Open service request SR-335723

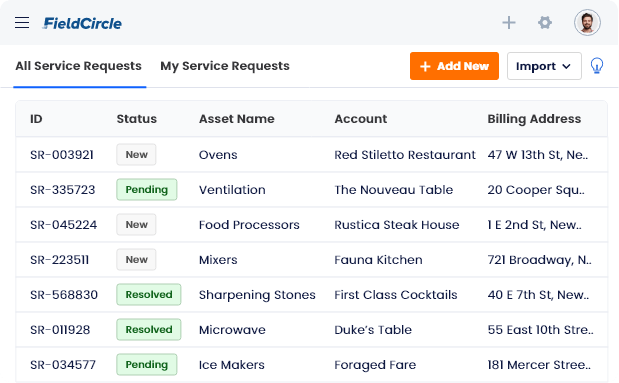pos(63,190)
